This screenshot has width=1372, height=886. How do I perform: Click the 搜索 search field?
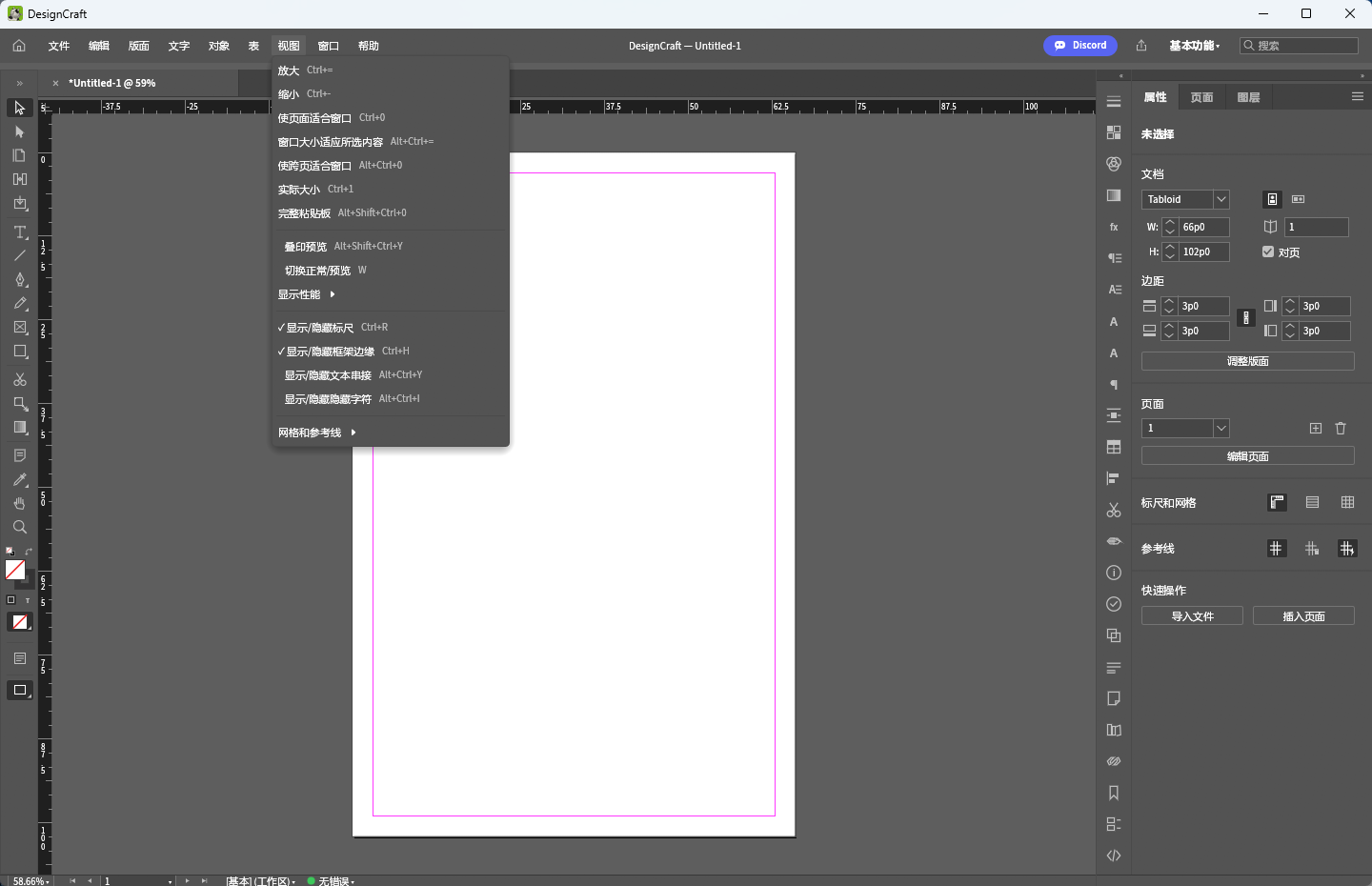tap(1299, 46)
